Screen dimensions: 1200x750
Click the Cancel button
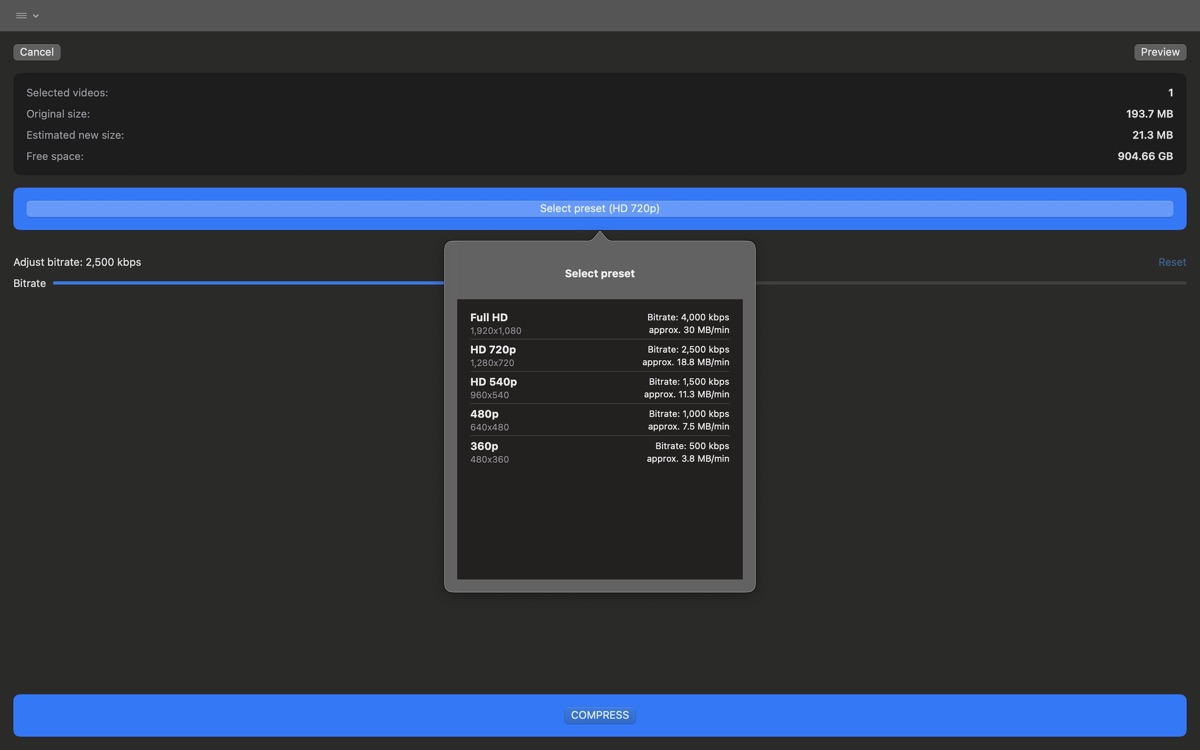click(x=36, y=51)
